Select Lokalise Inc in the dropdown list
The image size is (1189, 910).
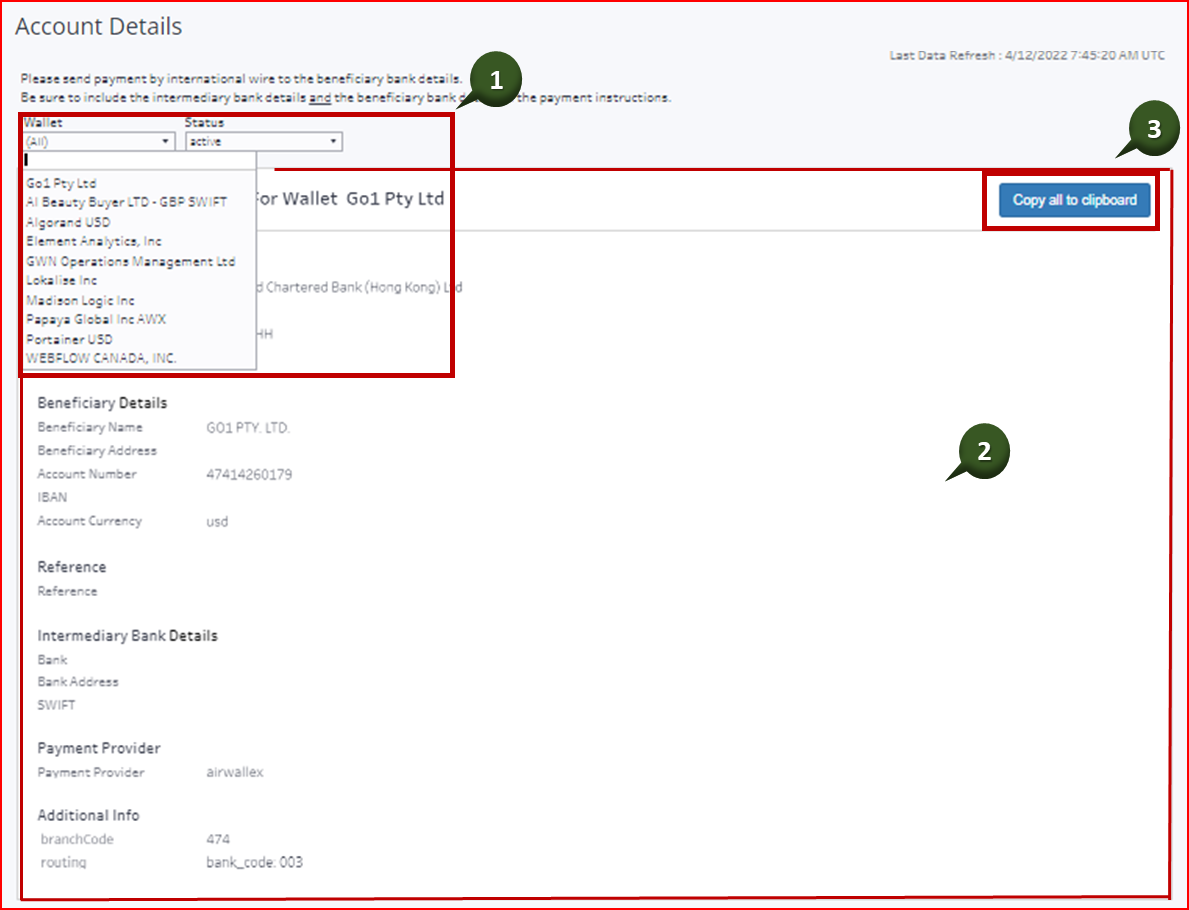point(61,280)
